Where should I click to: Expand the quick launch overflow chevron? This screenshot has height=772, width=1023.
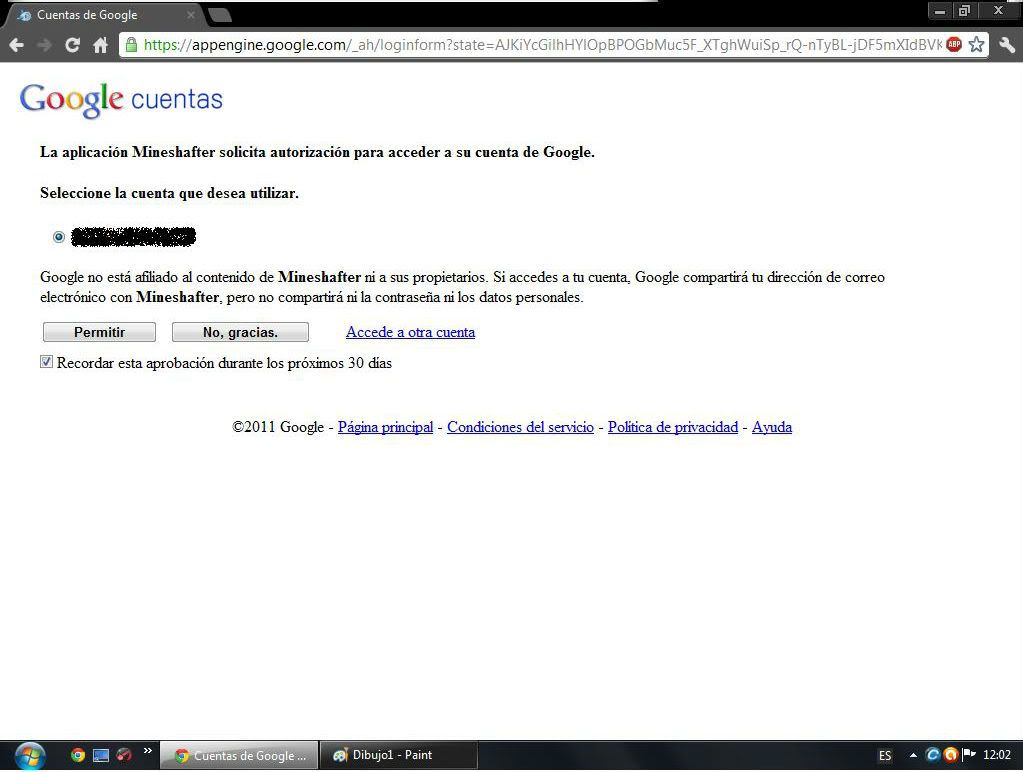click(x=147, y=750)
